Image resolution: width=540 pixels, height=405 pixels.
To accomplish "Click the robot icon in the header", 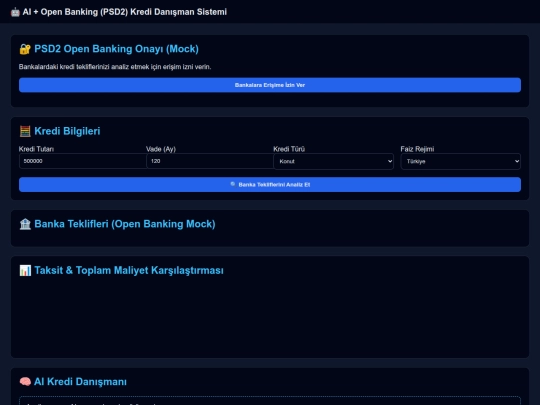I will (15, 12).
